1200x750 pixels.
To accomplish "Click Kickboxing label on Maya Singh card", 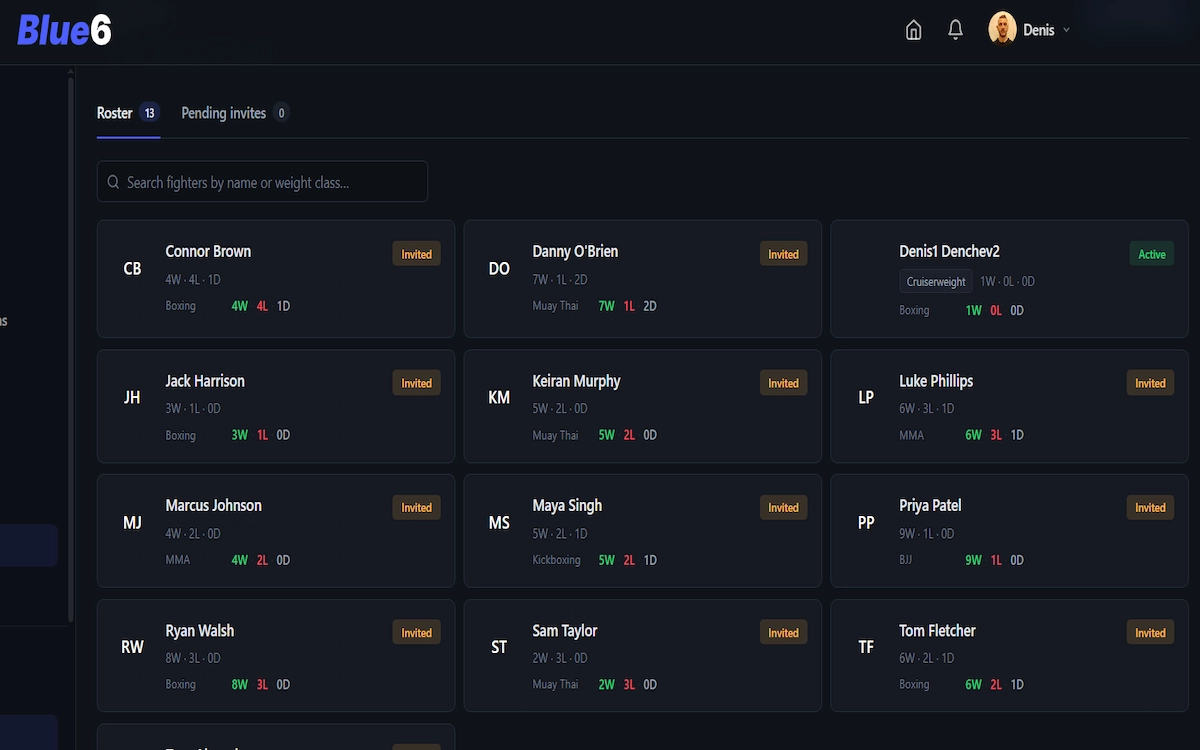I will click(556, 560).
